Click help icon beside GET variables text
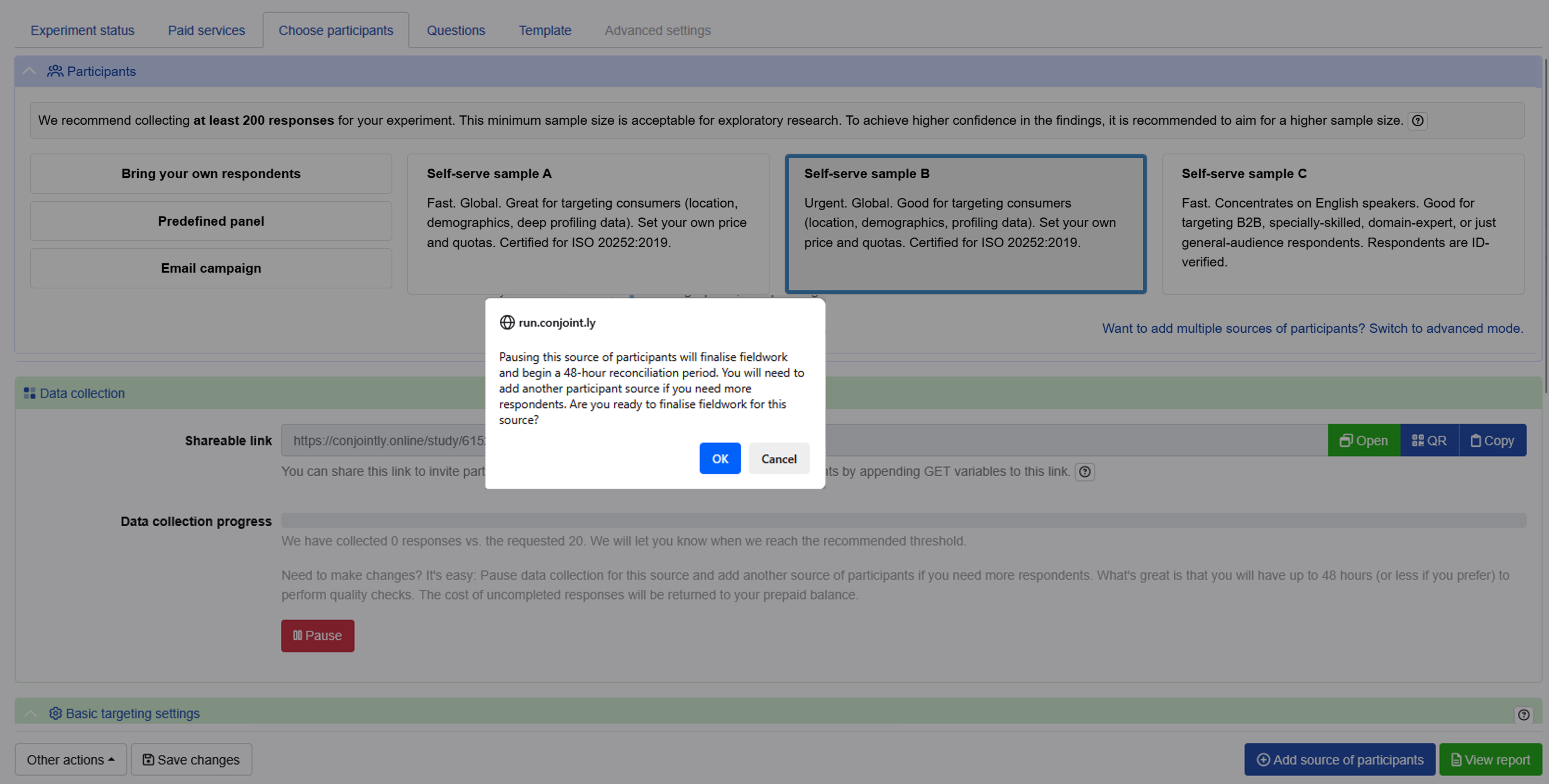Viewport: 1549px width, 784px height. click(1085, 472)
